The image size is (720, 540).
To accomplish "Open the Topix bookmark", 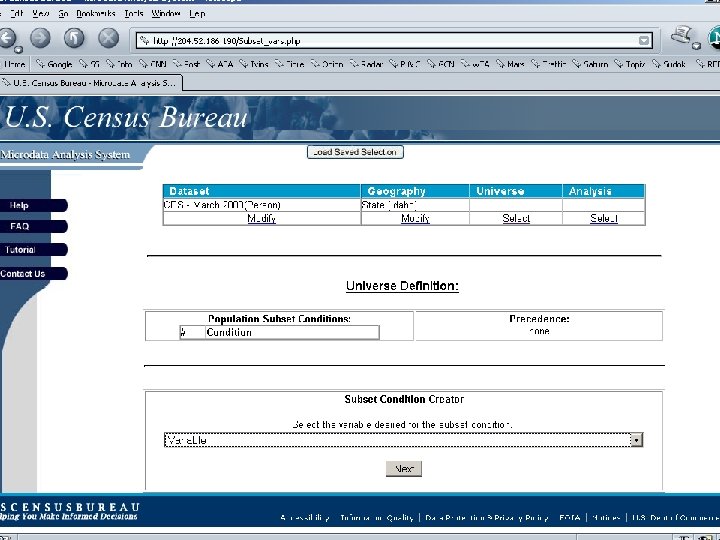I will pyautogui.click(x=630, y=64).
